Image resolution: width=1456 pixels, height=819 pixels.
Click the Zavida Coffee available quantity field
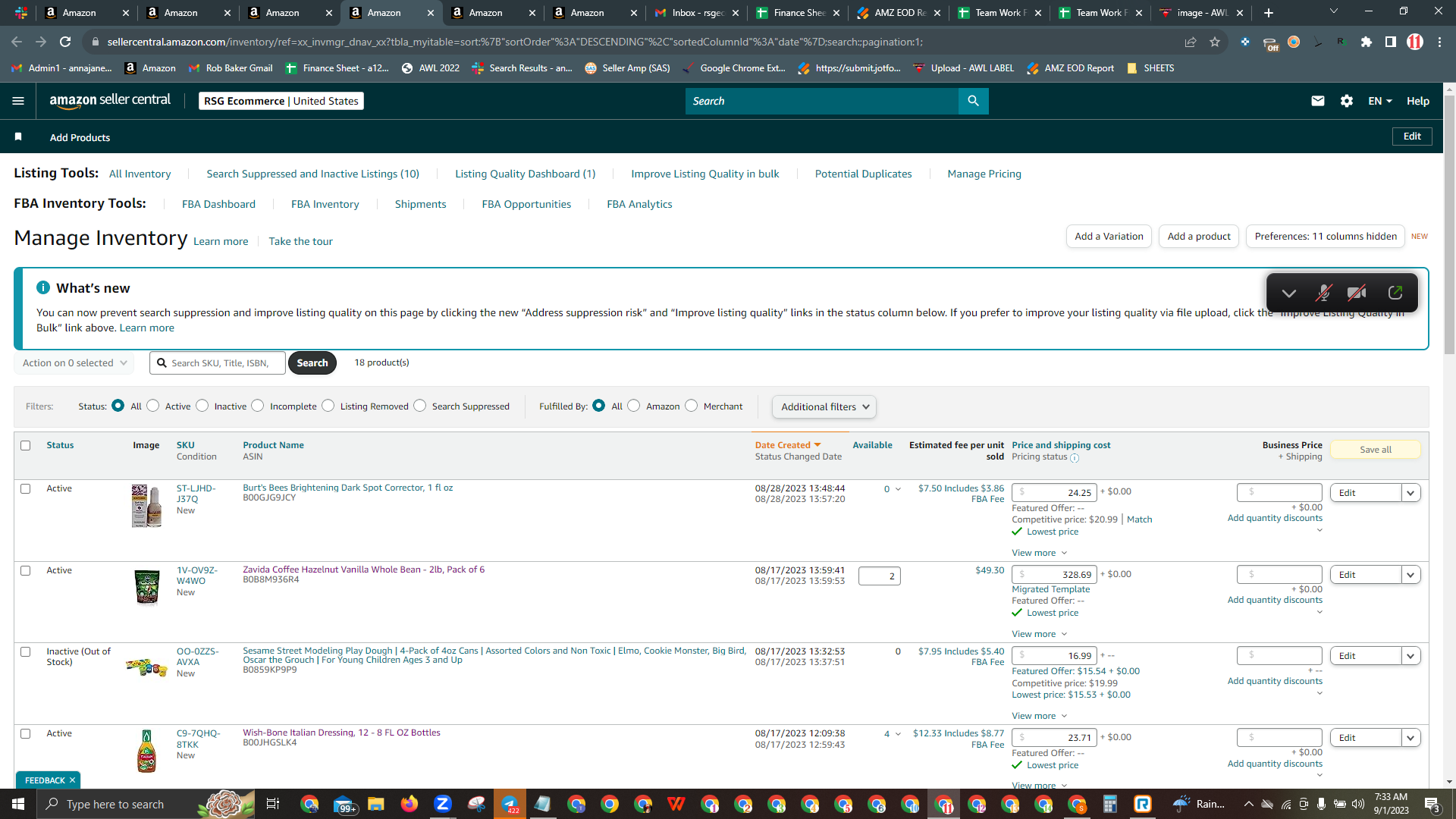pyautogui.click(x=879, y=576)
